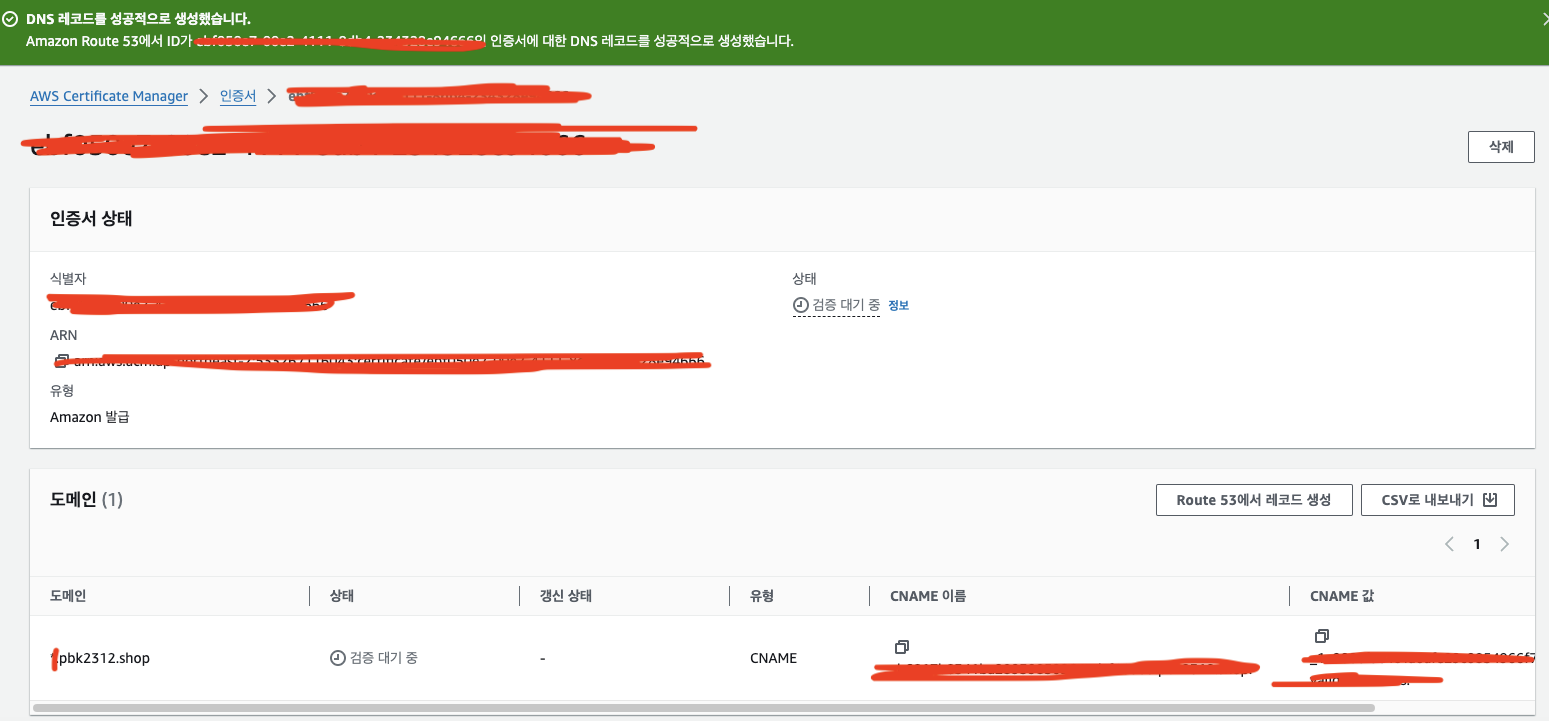This screenshot has height=721, width=1549.
Task: Click the Amazon 발급 type value
Action: click(90, 416)
